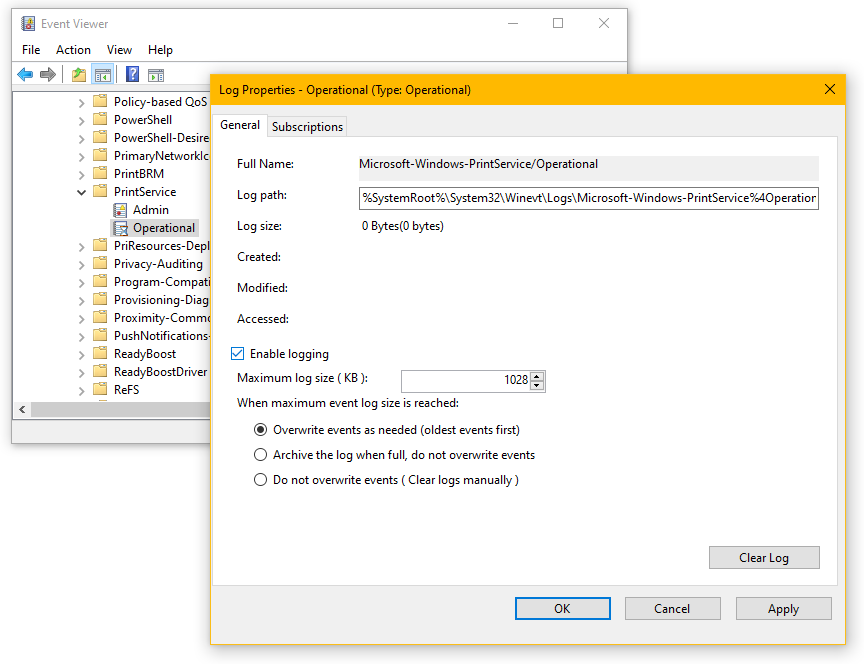Click the Event Viewer title bar icon
Viewport: 864px width, 664px height.
click(28, 24)
